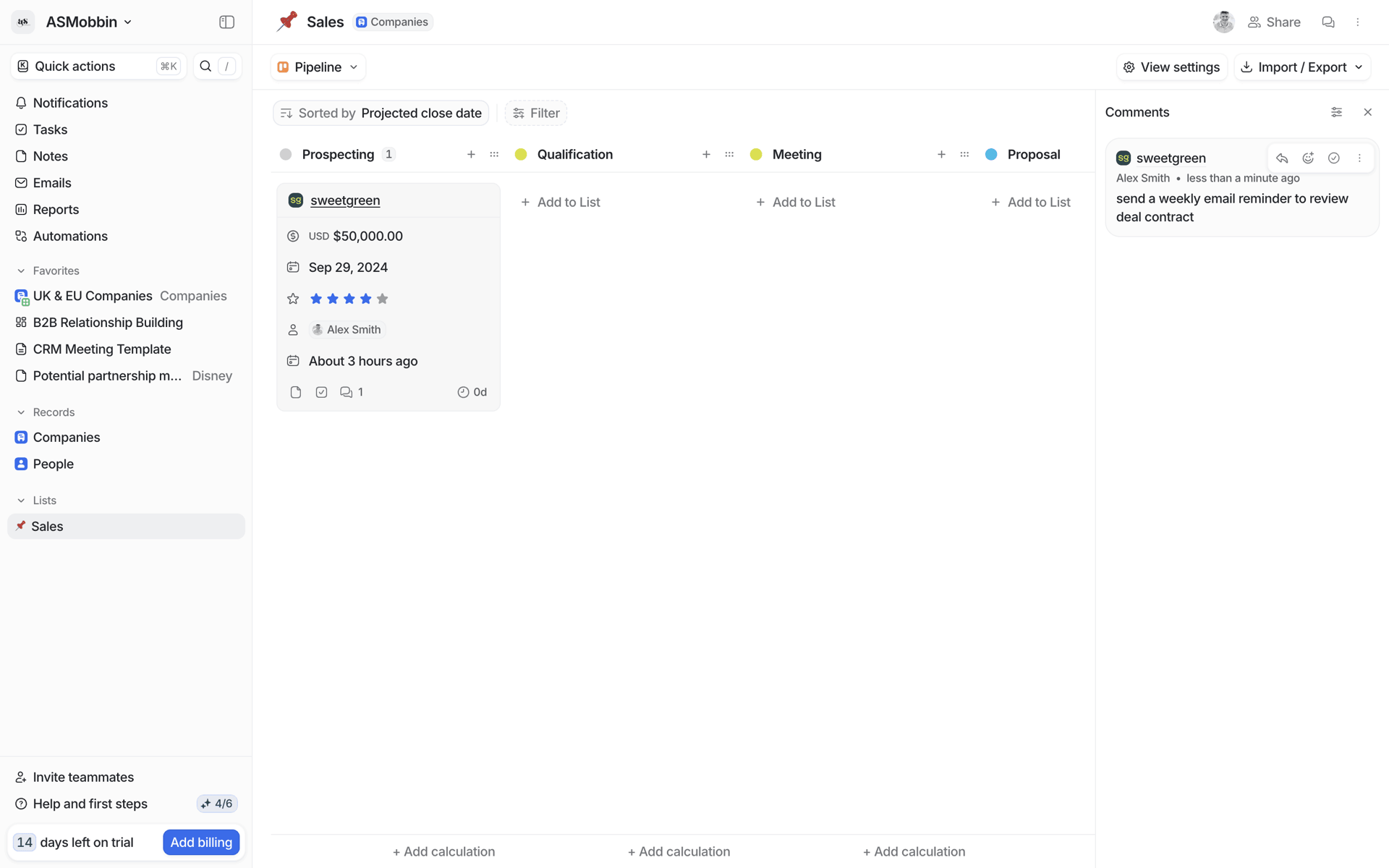The image size is (1389, 868).
Task: Set sweetgreen rating to four stars
Action: 366,299
